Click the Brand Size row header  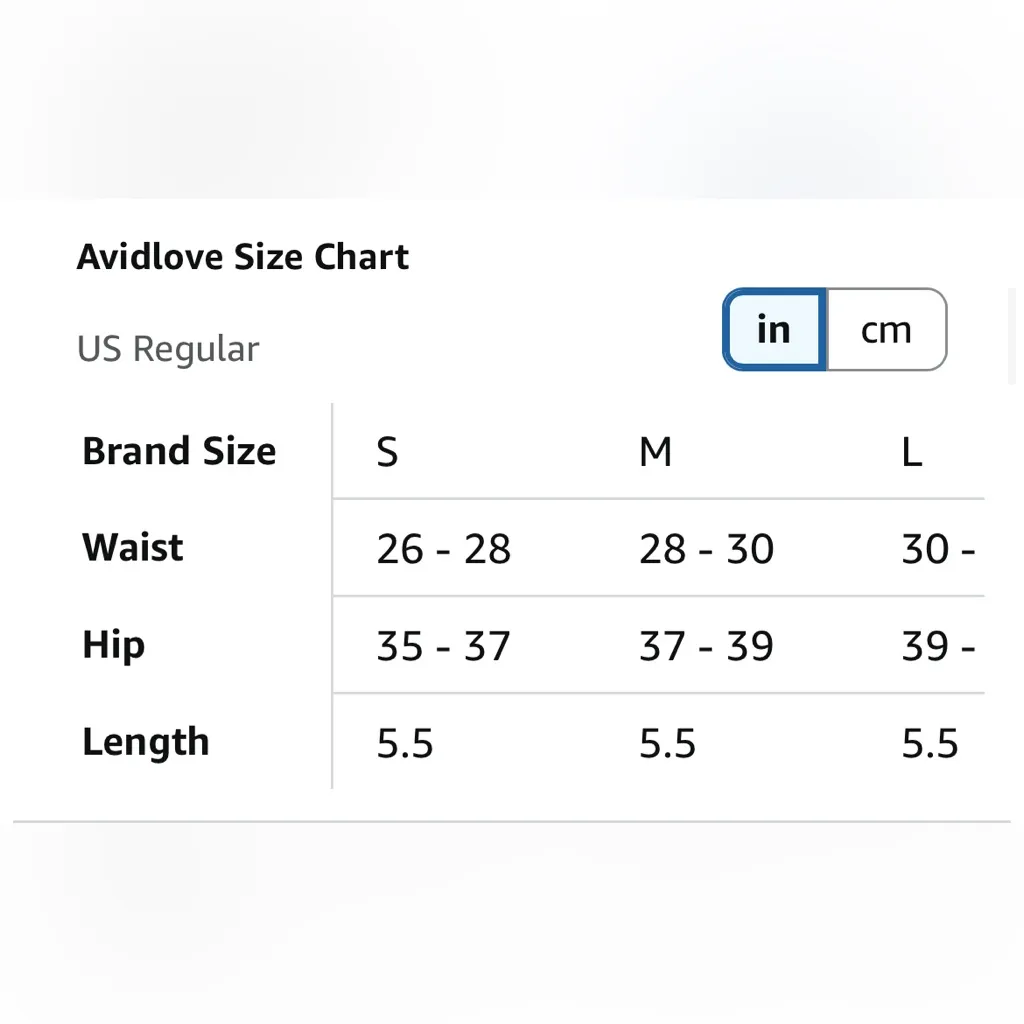(x=179, y=451)
